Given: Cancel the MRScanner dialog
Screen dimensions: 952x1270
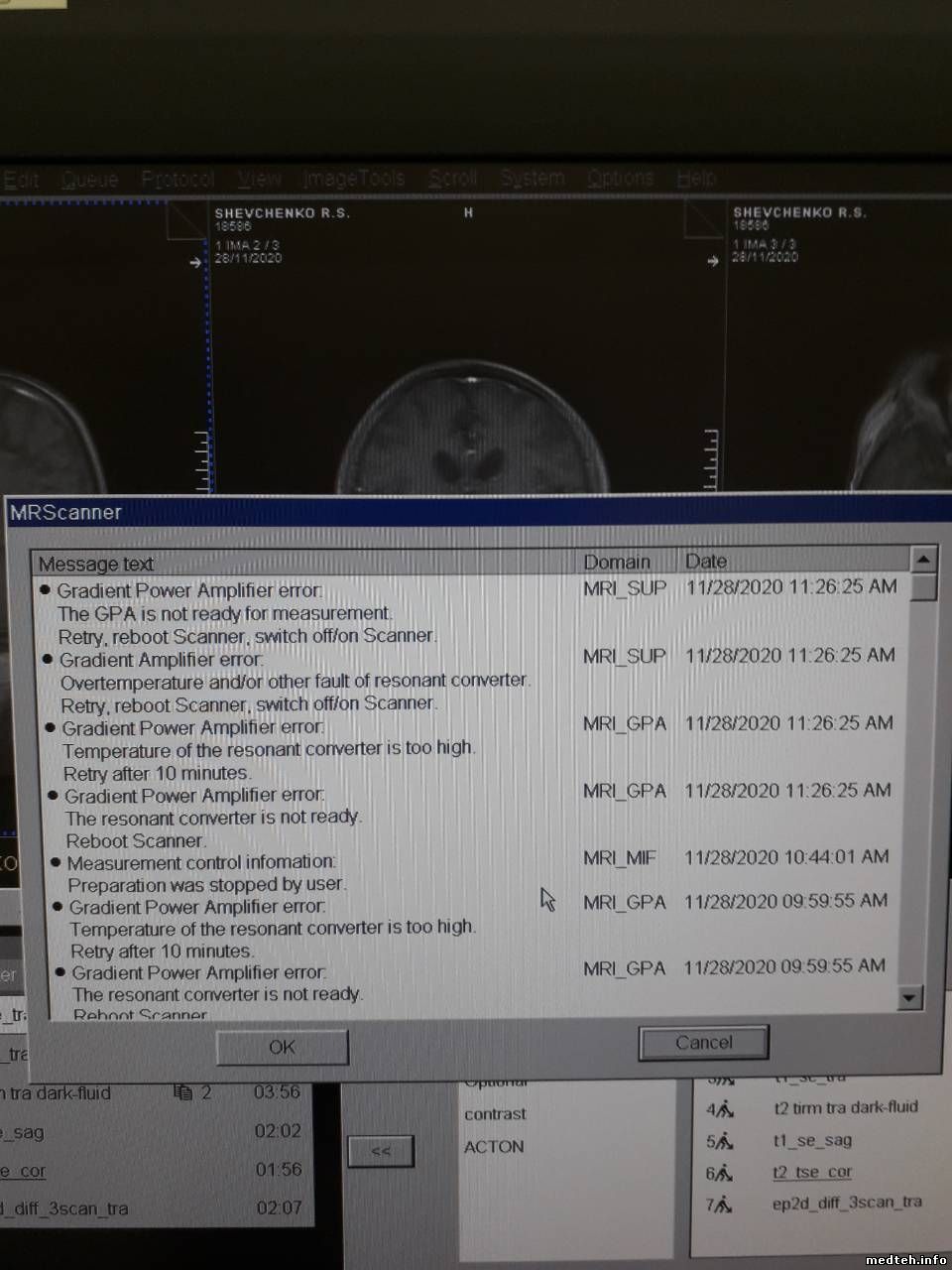Looking at the screenshot, I should (x=703, y=1043).
